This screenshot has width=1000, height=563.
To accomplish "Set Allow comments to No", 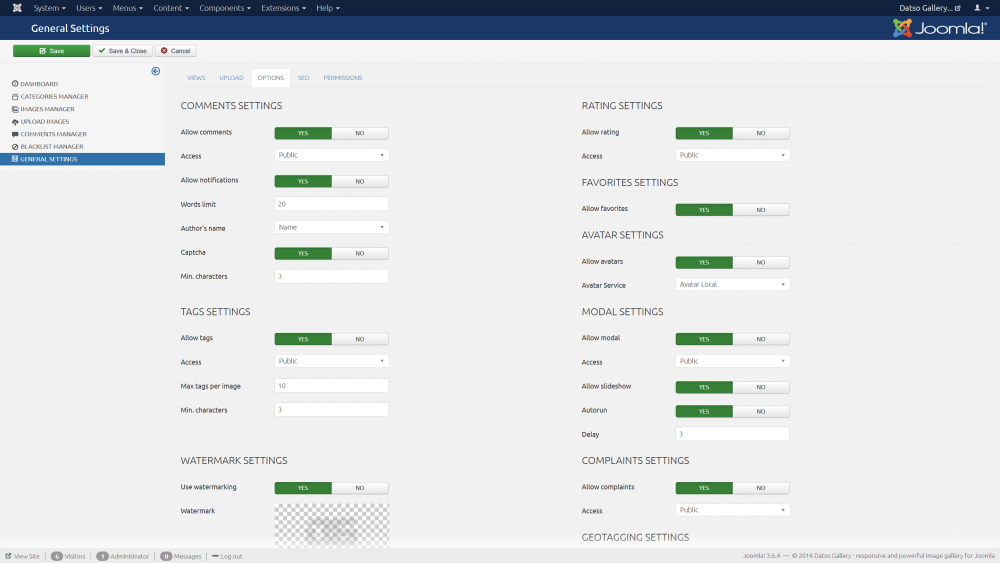I will pyautogui.click(x=360, y=133).
